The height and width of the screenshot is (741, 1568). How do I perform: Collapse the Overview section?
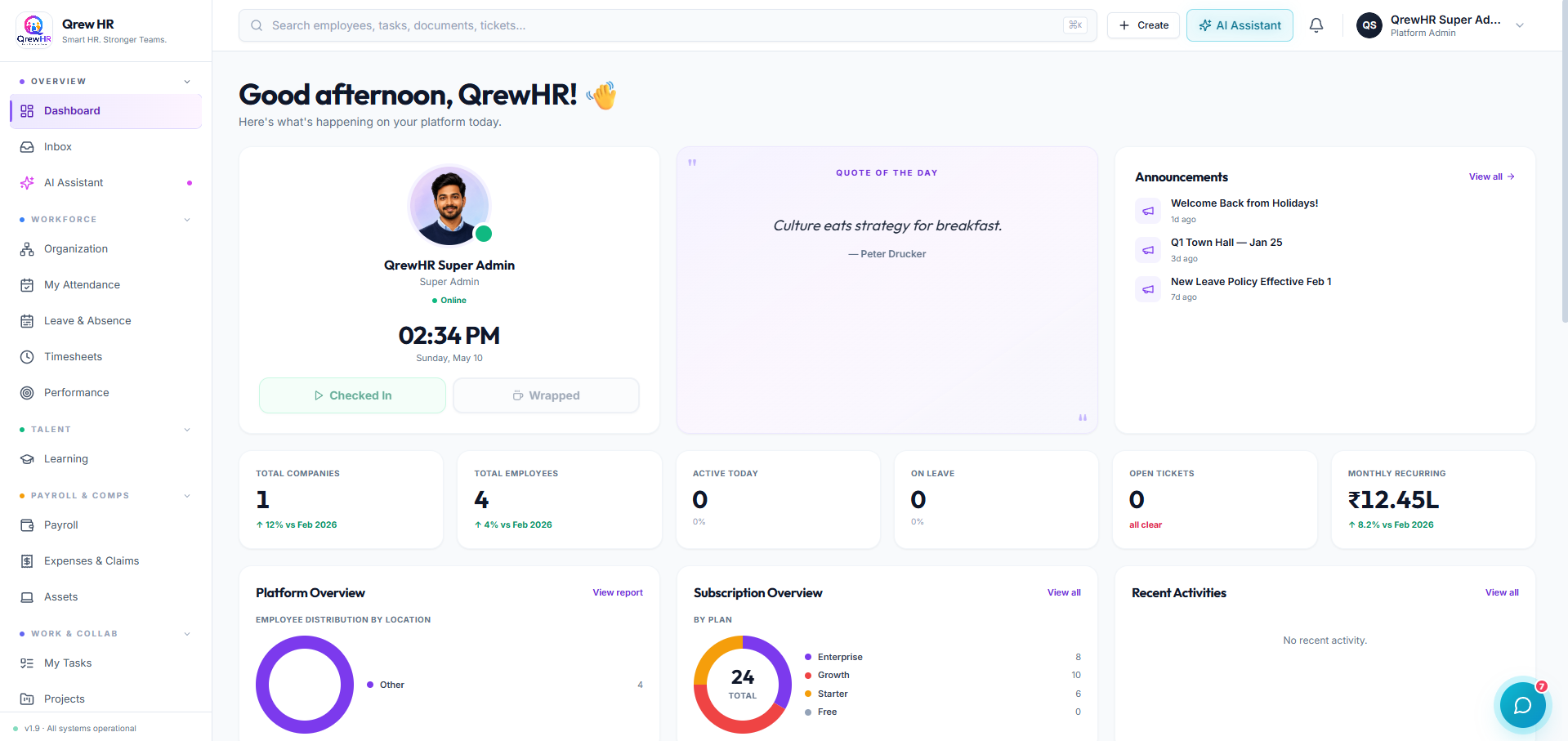(x=187, y=82)
